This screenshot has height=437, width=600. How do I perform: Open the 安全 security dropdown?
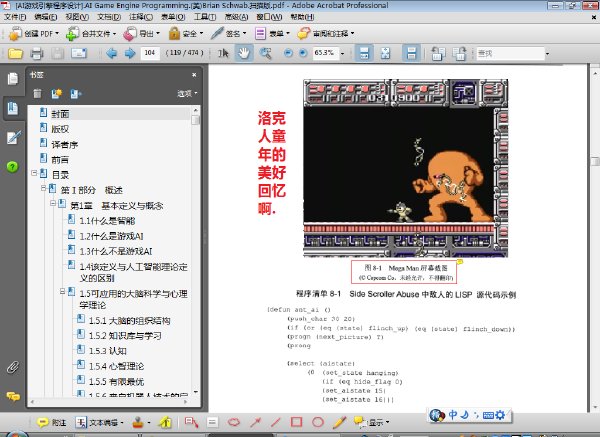(186, 34)
